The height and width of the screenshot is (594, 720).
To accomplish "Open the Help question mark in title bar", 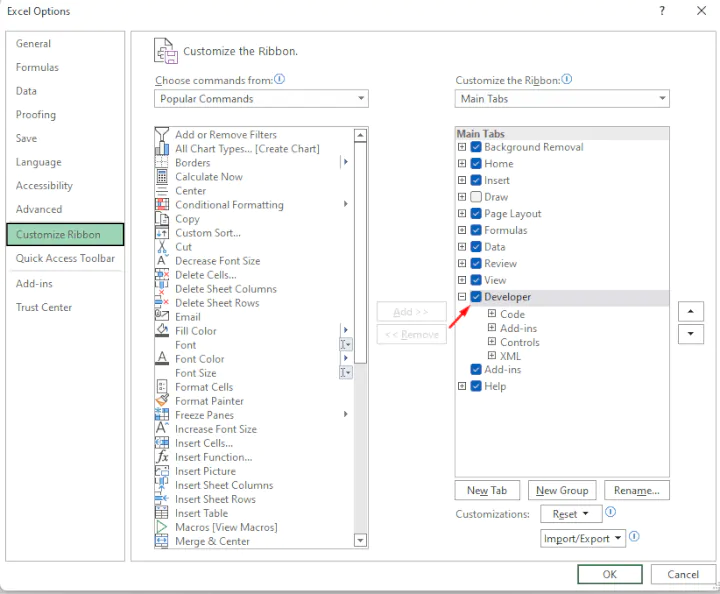I will [662, 11].
